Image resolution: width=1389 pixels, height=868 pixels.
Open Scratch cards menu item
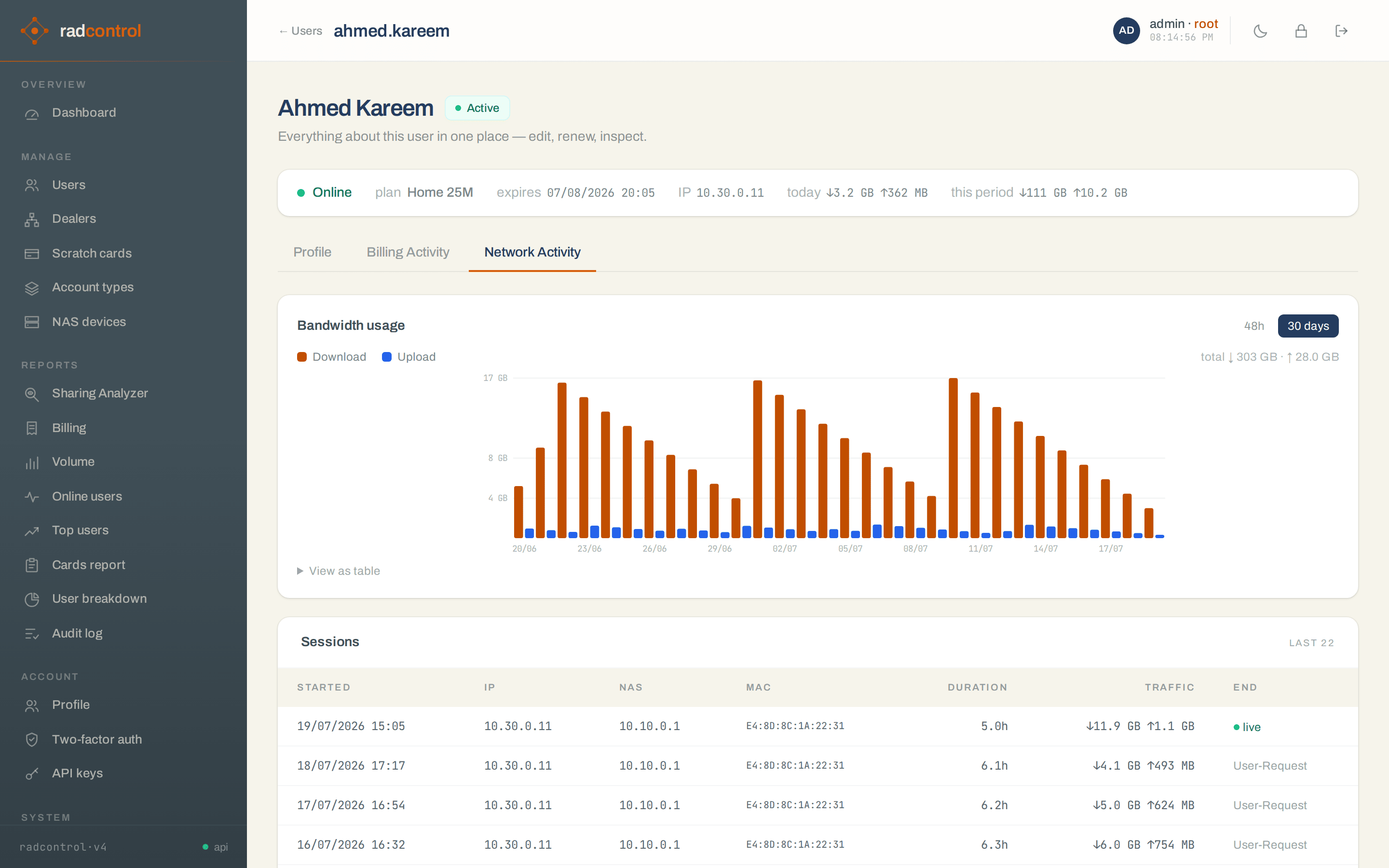123,254
